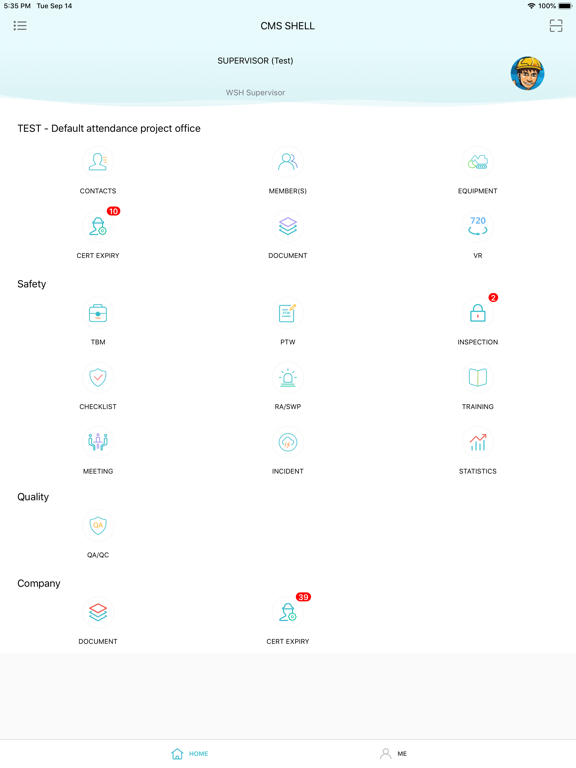Open the hamburger list menu icon

coord(20,25)
